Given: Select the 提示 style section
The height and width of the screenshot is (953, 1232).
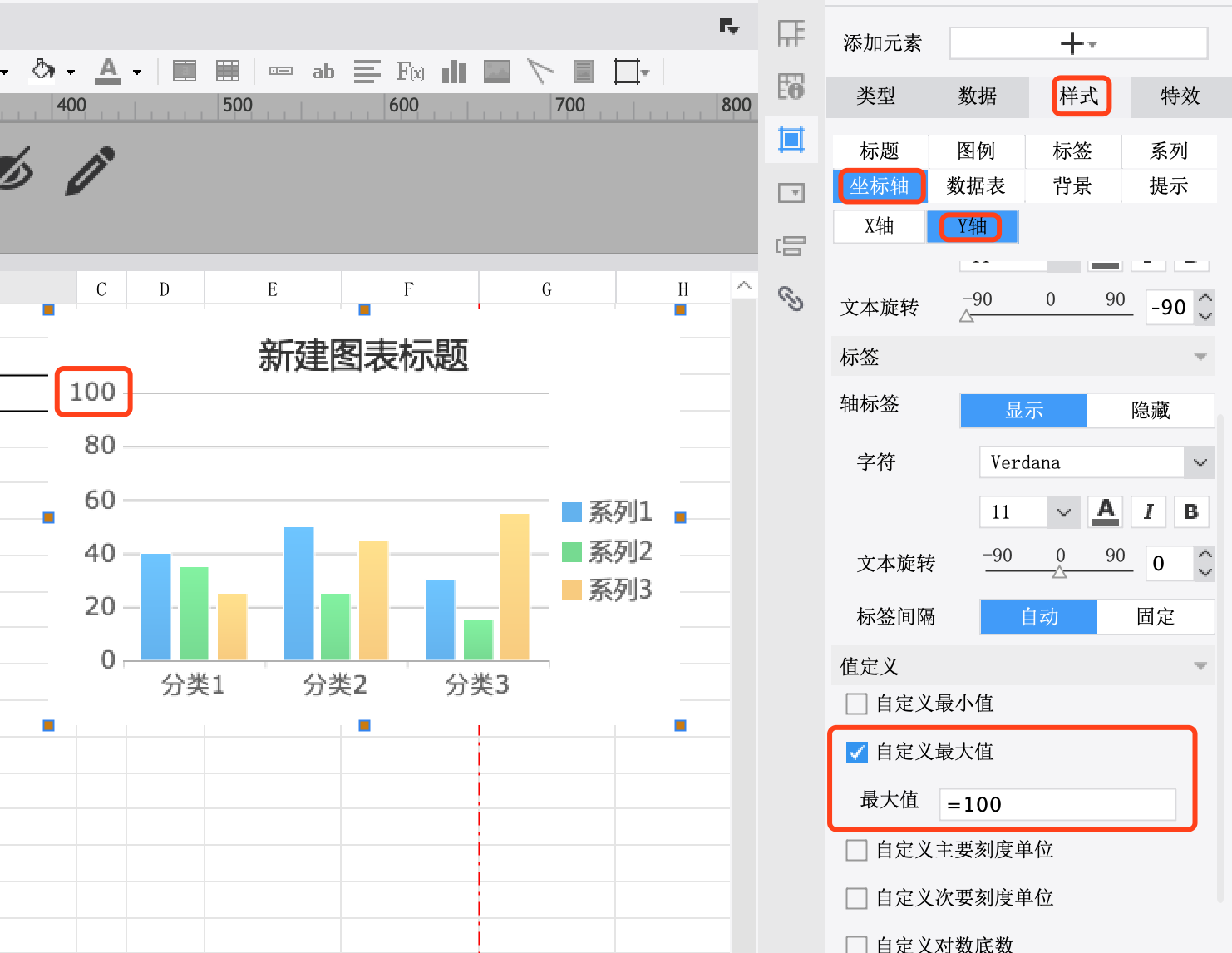Looking at the screenshot, I should tap(1169, 185).
